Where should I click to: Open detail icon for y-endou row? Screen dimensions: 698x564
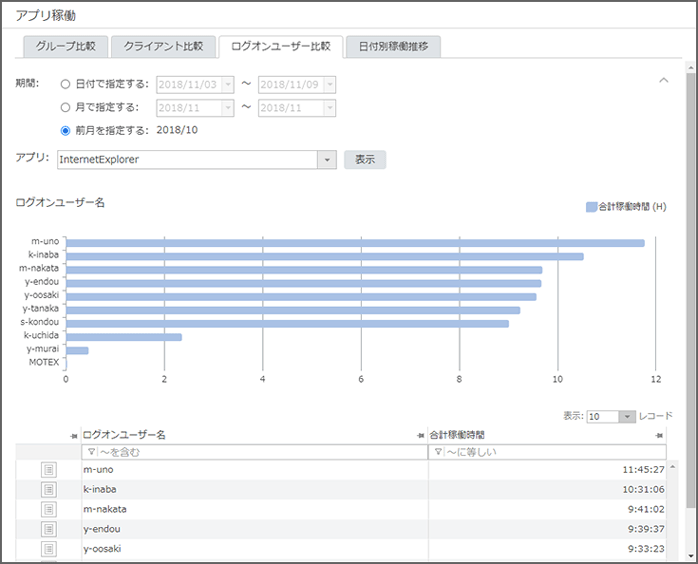pyautogui.click(x=49, y=529)
